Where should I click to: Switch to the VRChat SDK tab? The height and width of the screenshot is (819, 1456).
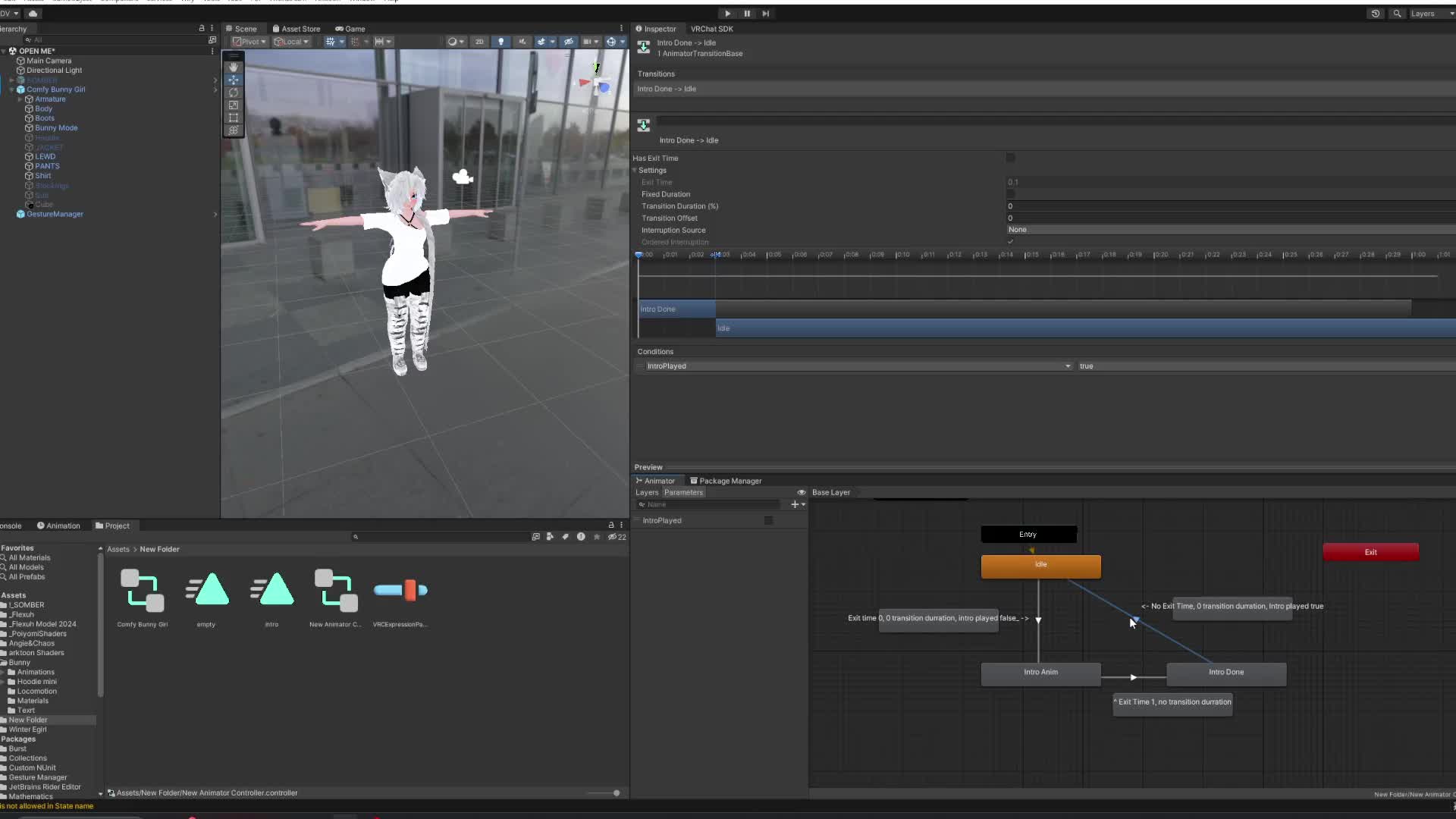[x=711, y=29]
